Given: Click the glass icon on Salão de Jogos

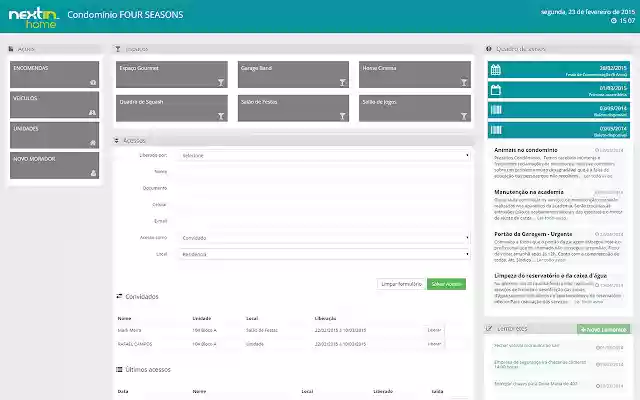Looking at the screenshot, I should click(x=464, y=116).
